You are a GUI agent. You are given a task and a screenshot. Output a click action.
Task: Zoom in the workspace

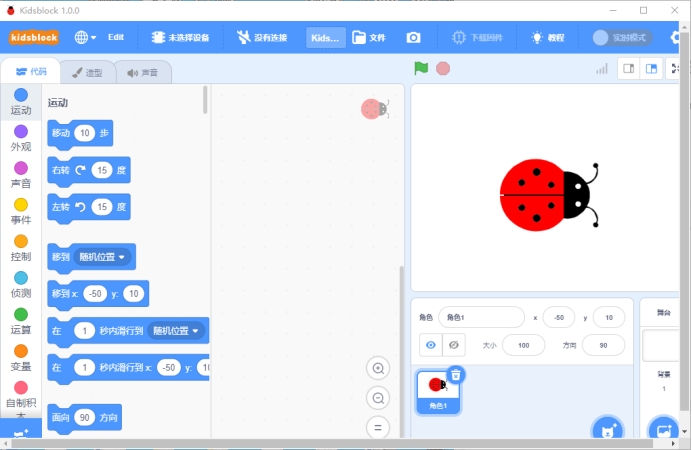(x=378, y=368)
